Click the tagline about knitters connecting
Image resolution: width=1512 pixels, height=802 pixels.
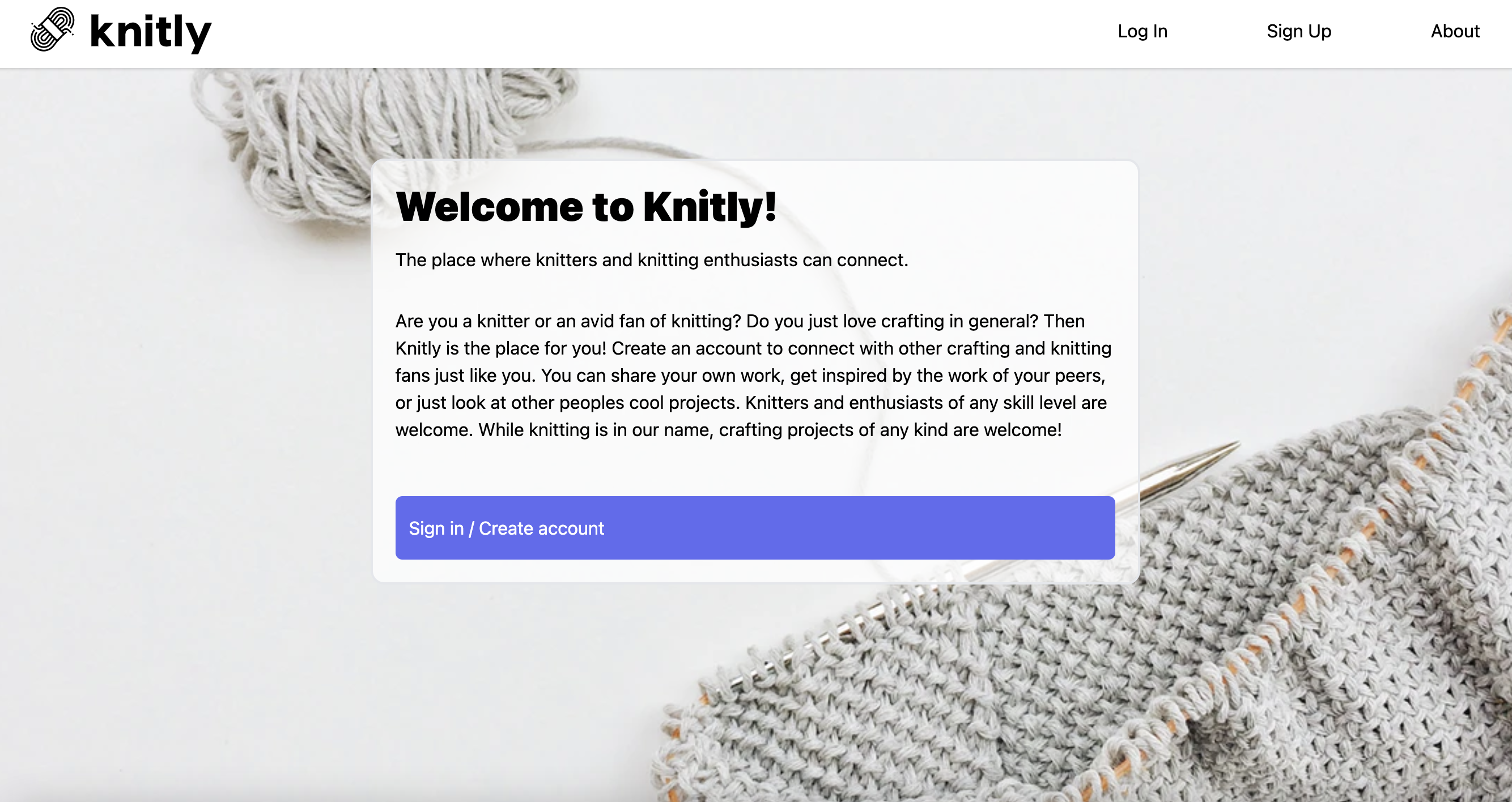[x=652, y=259]
